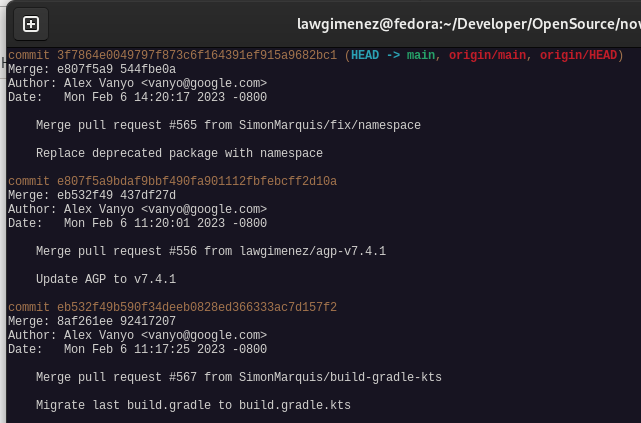Click the Update AGP to v7.4.1 message
Screen dimensions: 641x423
pos(106,279)
